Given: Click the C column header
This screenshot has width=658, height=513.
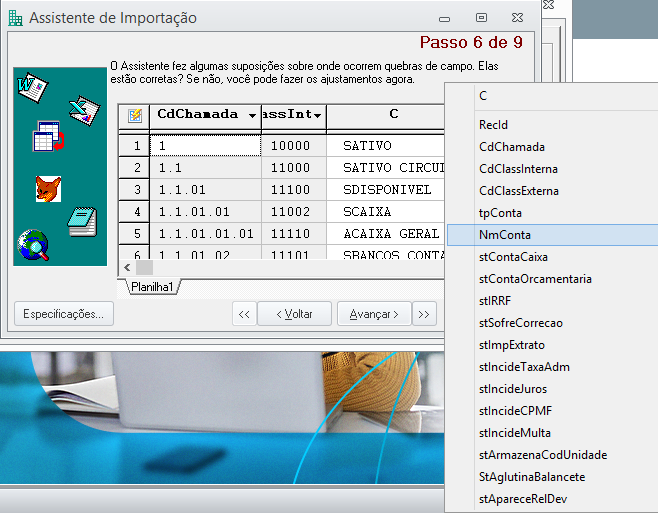Looking at the screenshot, I should [x=385, y=115].
